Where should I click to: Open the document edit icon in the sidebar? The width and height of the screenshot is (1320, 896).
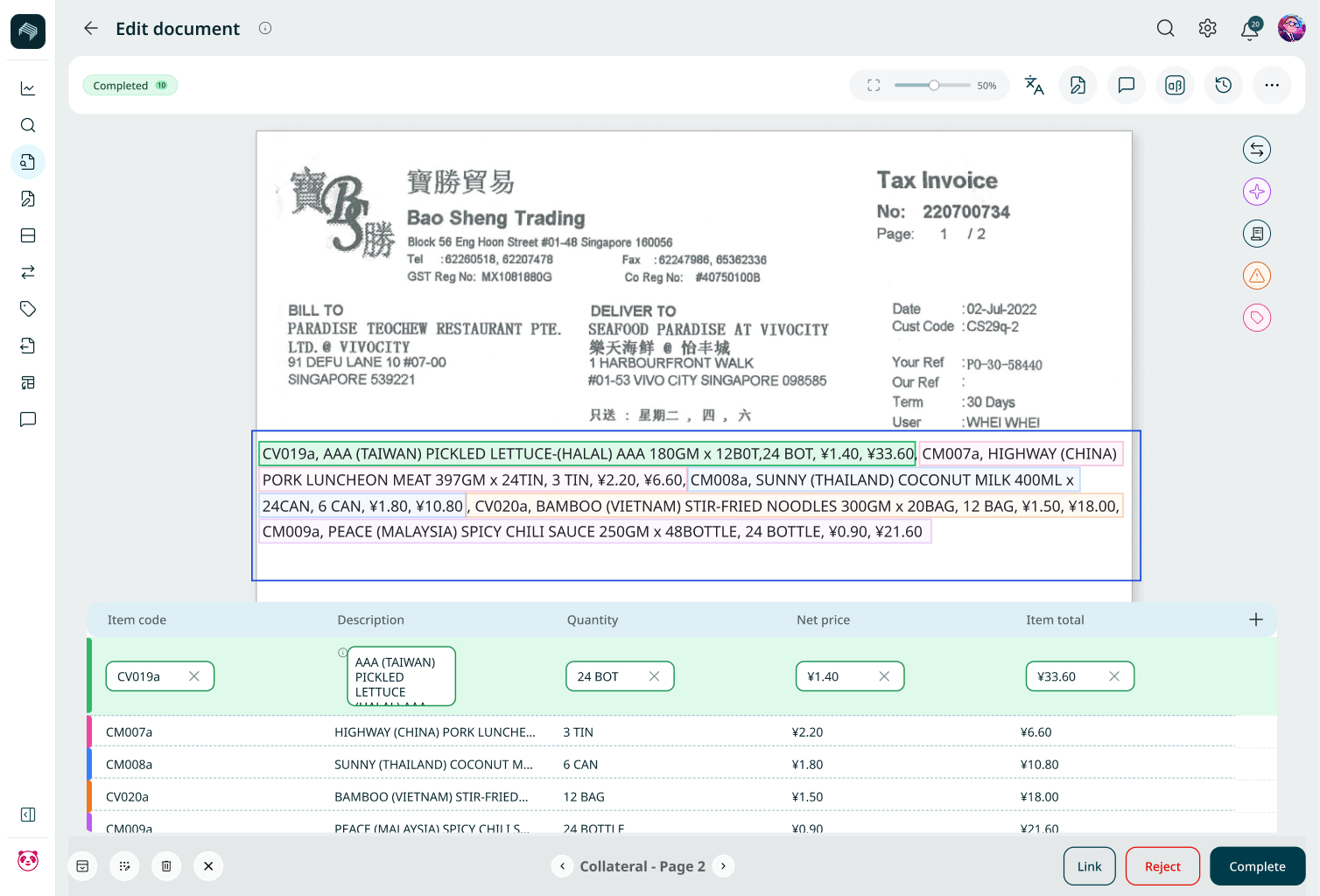pos(28,199)
